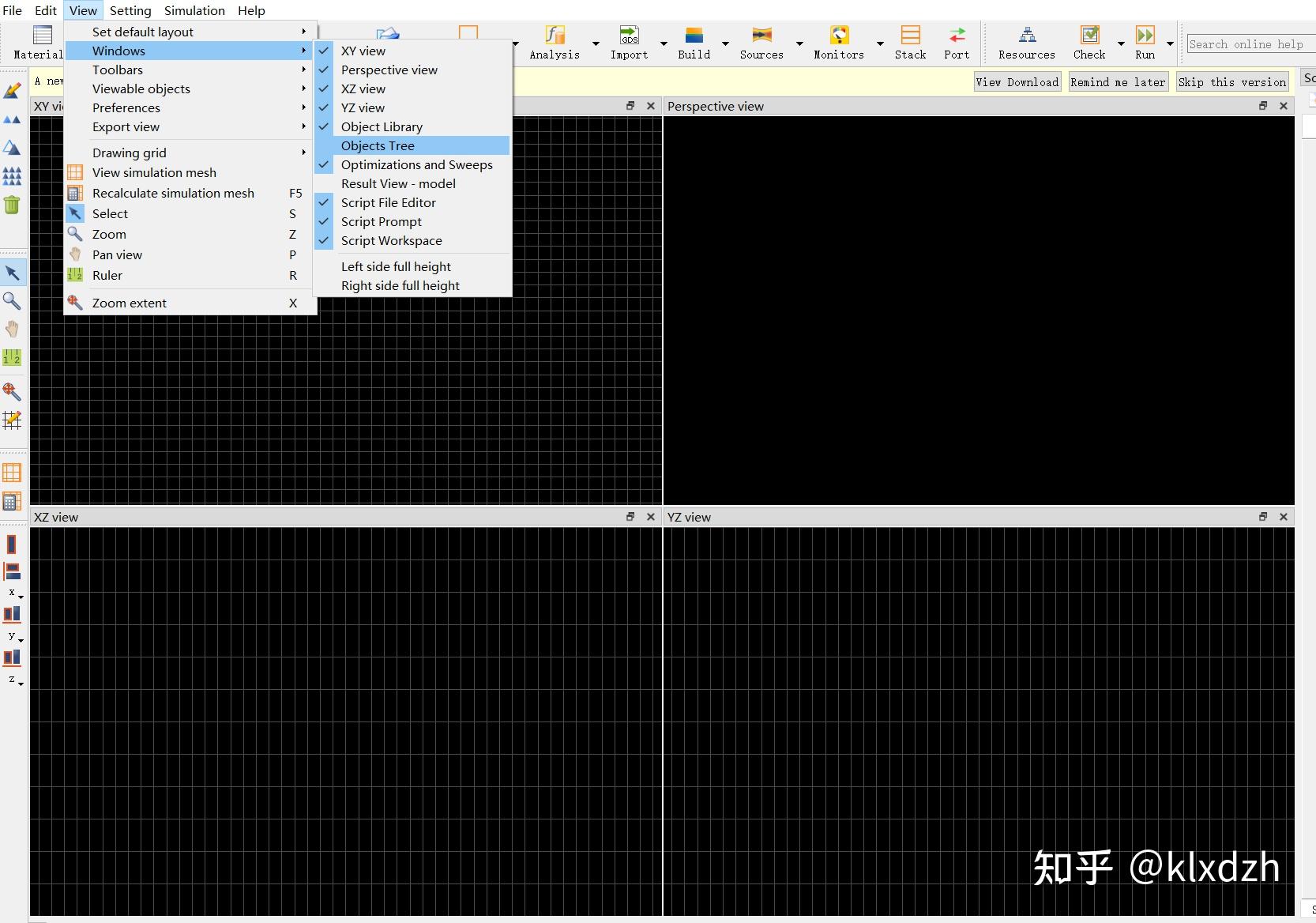Float the Perspective view panel

point(1263,106)
